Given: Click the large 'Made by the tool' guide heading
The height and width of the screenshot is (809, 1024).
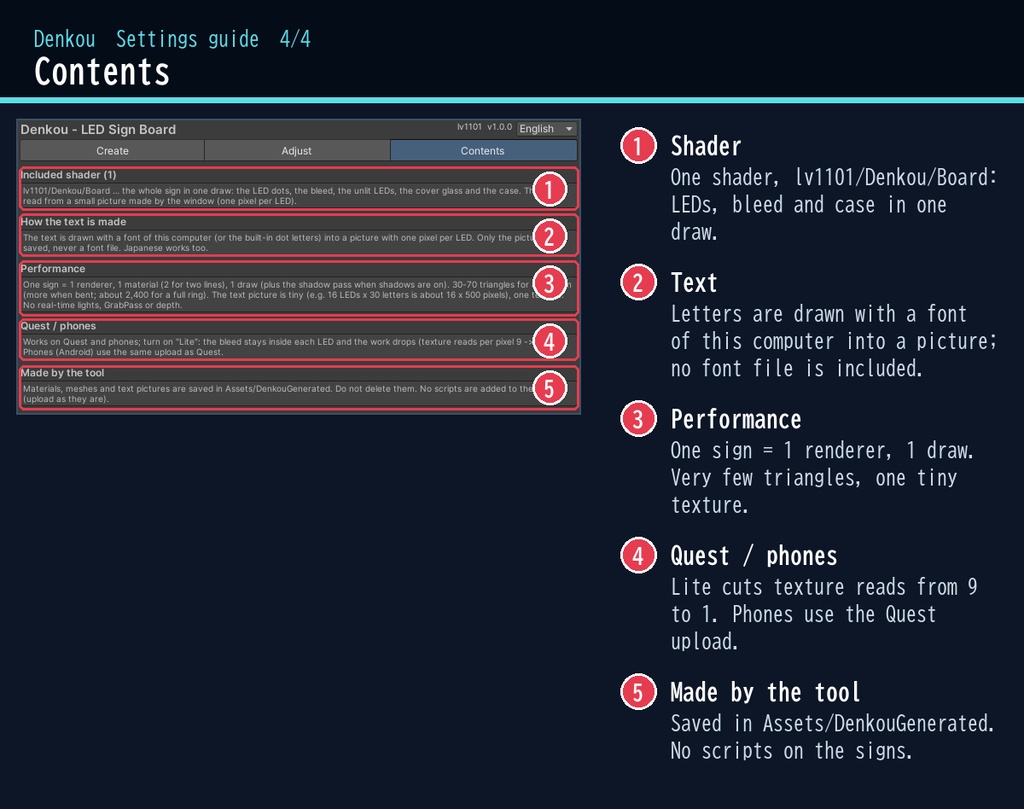Looking at the screenshot, I should tap(765, 692).
